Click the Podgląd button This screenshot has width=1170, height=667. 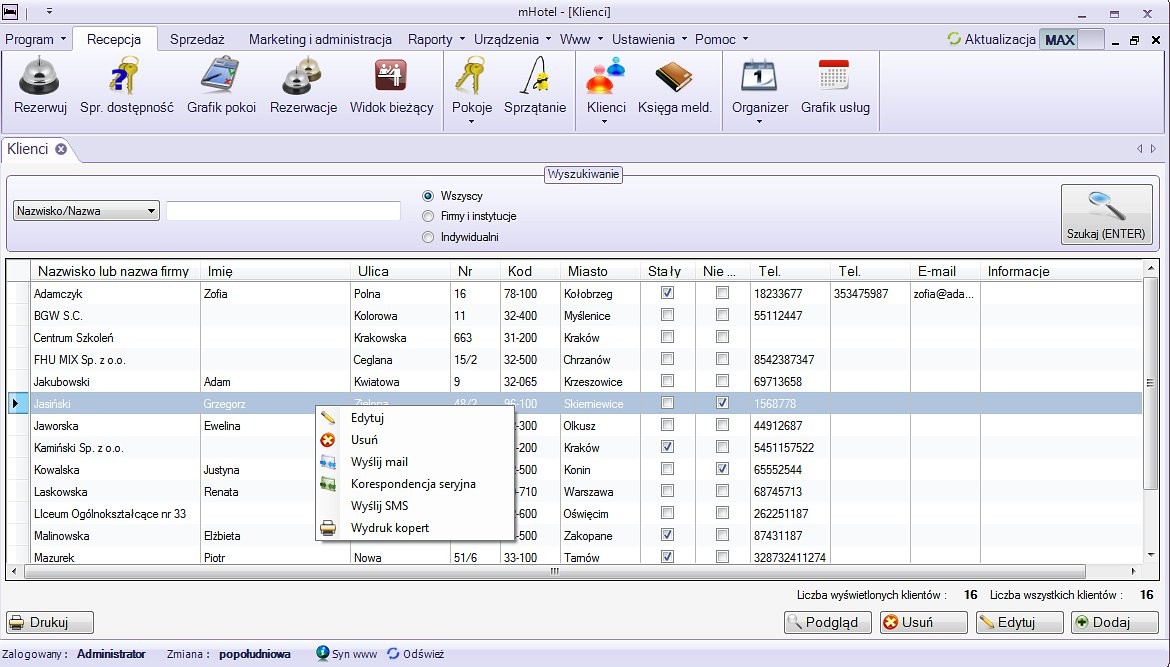pyautogui.click(x=828, y=622)
